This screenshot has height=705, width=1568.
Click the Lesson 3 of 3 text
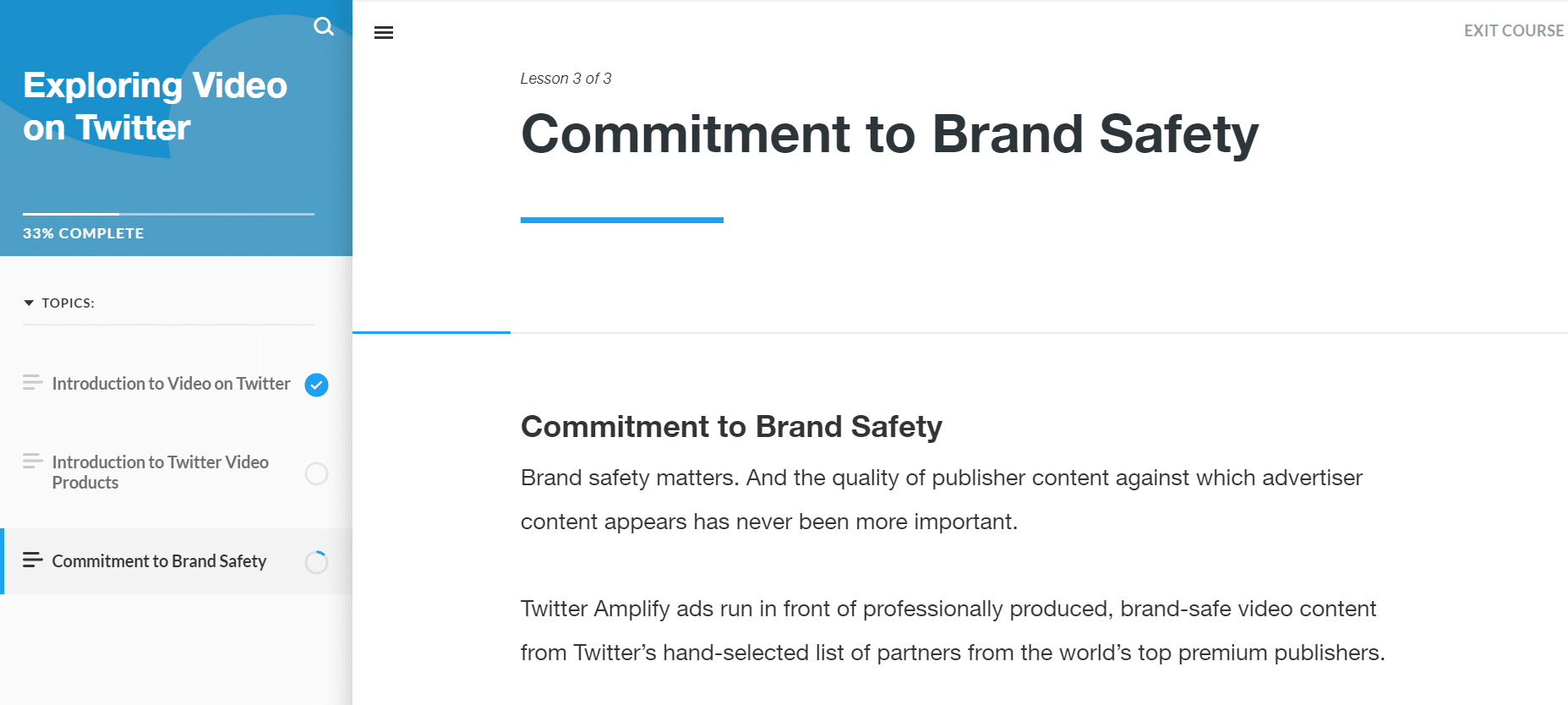[x=565, y=79]
